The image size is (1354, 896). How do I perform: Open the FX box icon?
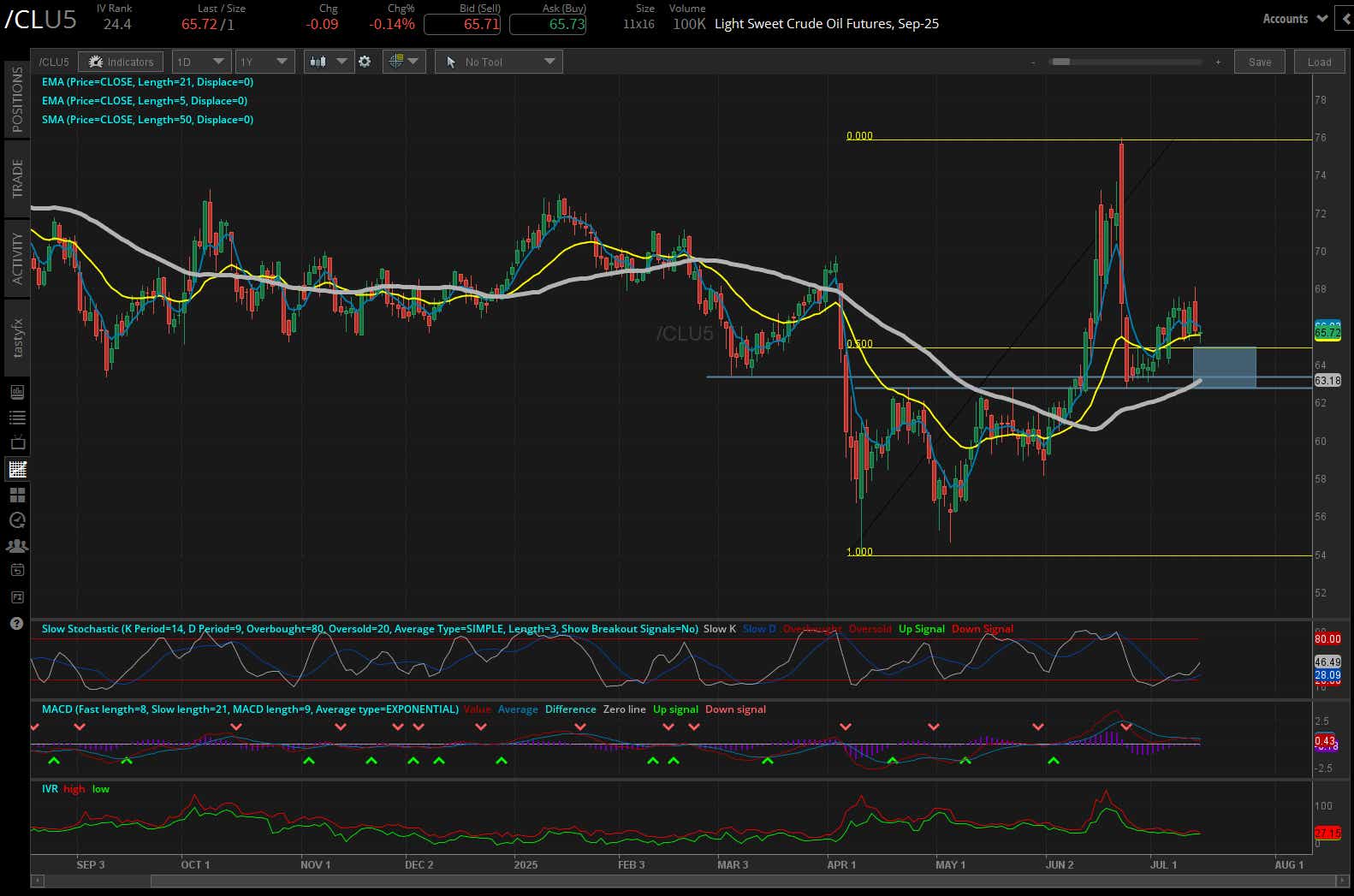[x=17, y=596]
